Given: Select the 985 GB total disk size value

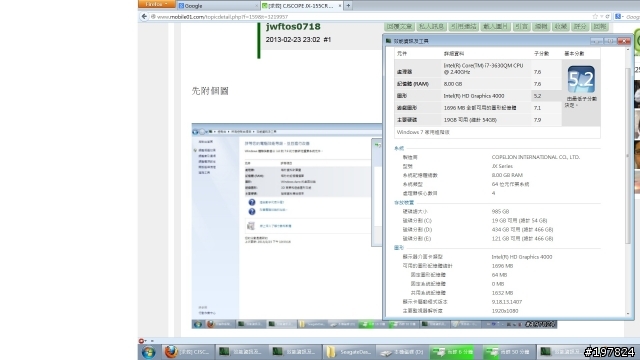Looking at the screenshot, I should 500,211.
